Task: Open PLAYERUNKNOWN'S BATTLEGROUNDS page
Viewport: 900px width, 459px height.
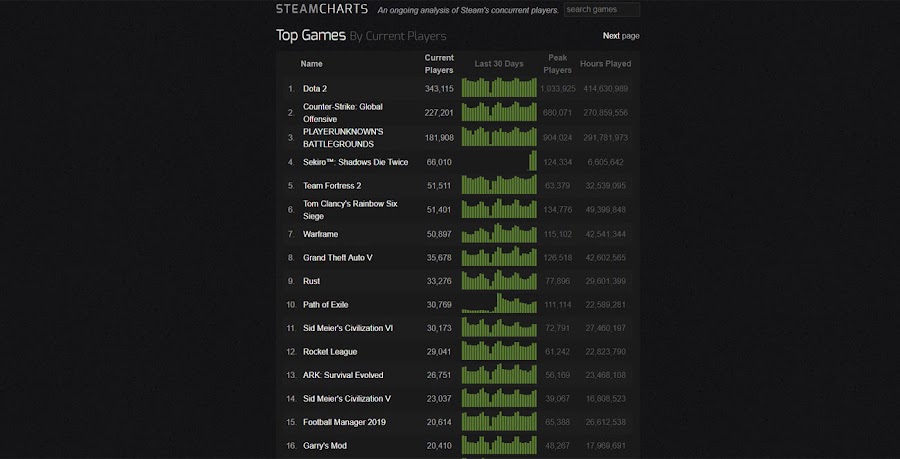Action: point(343,138)
